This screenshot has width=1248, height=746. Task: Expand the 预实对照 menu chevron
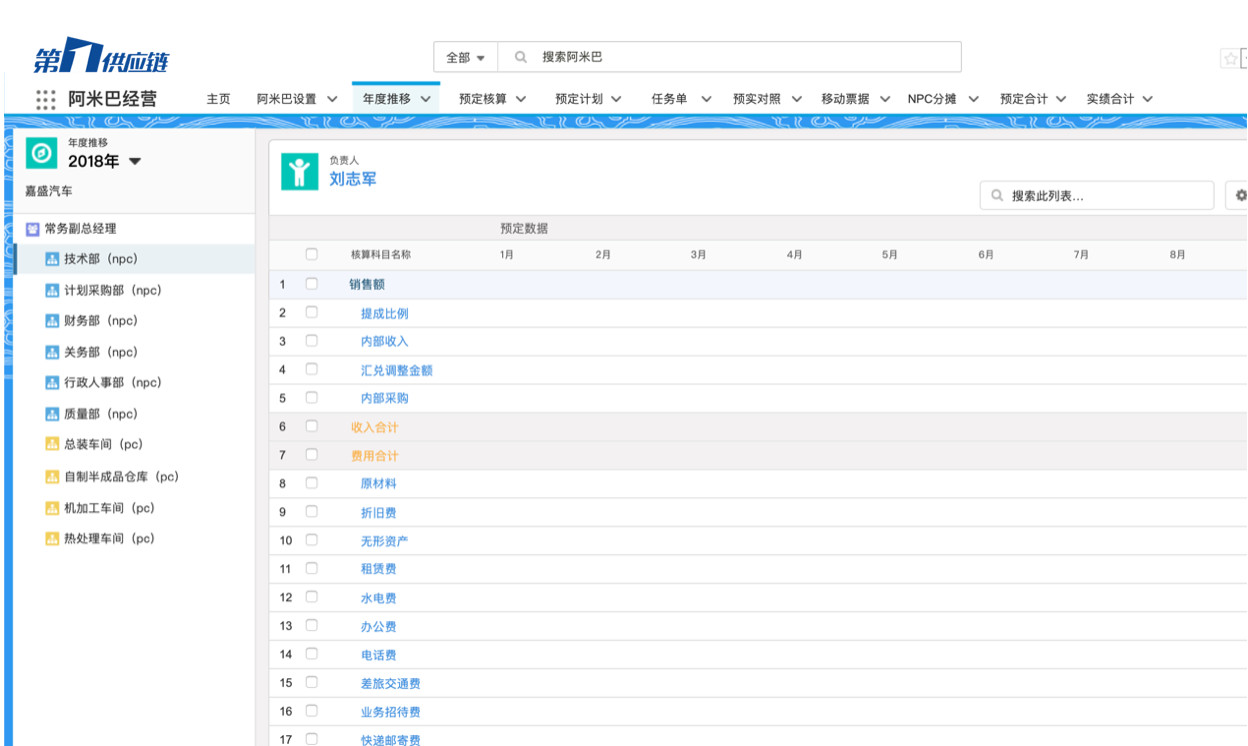797,99
